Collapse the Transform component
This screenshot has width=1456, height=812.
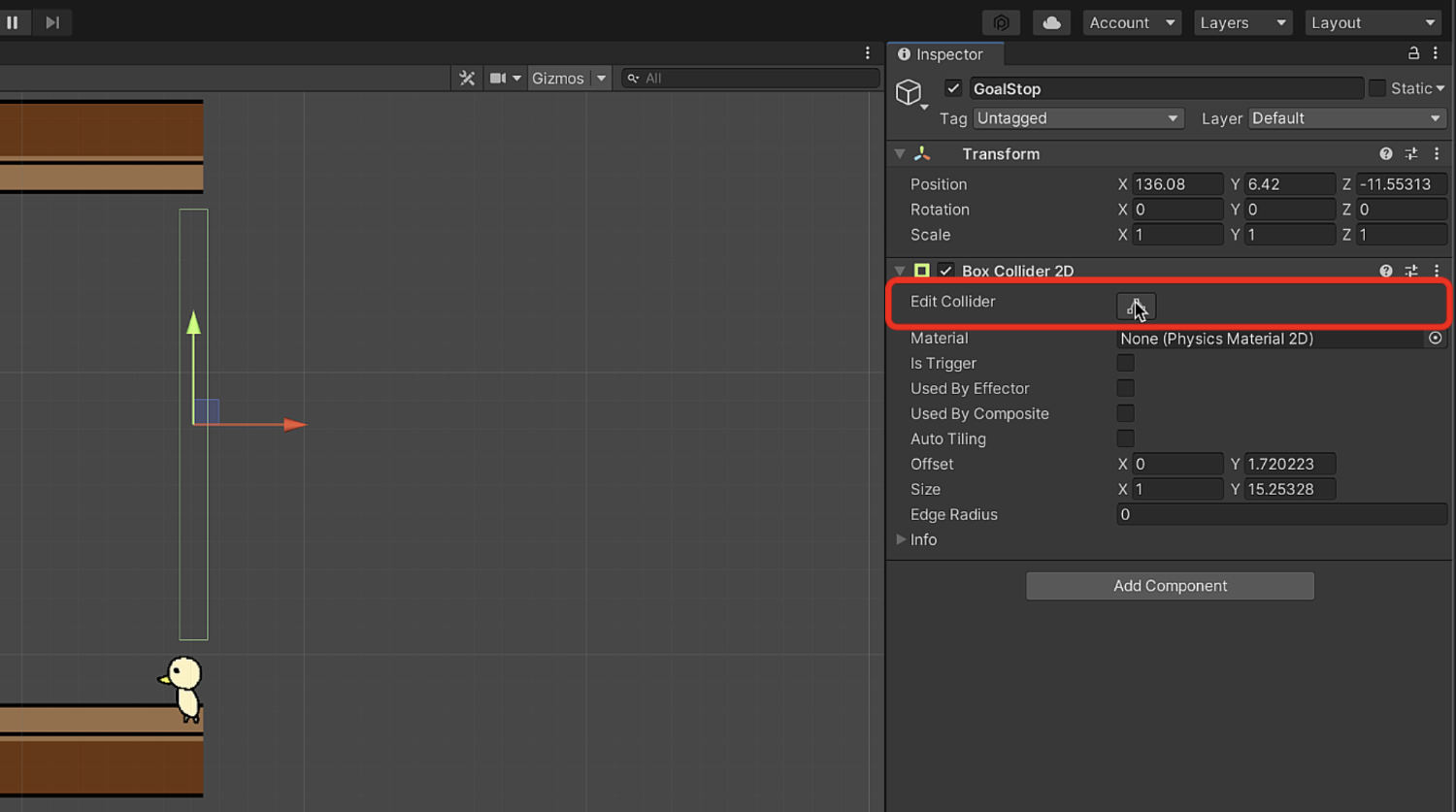(x=900, y=153)
